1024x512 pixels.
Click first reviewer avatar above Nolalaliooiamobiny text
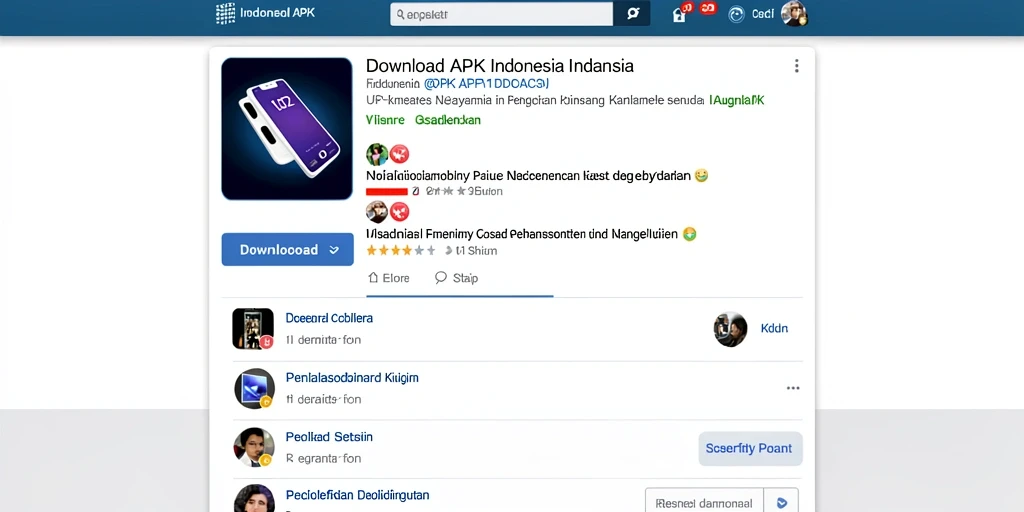[377, 155]
